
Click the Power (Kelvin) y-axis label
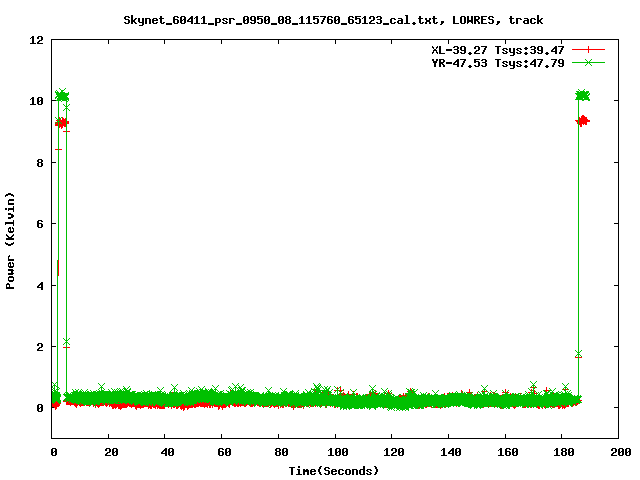click(x=10, y=241)
